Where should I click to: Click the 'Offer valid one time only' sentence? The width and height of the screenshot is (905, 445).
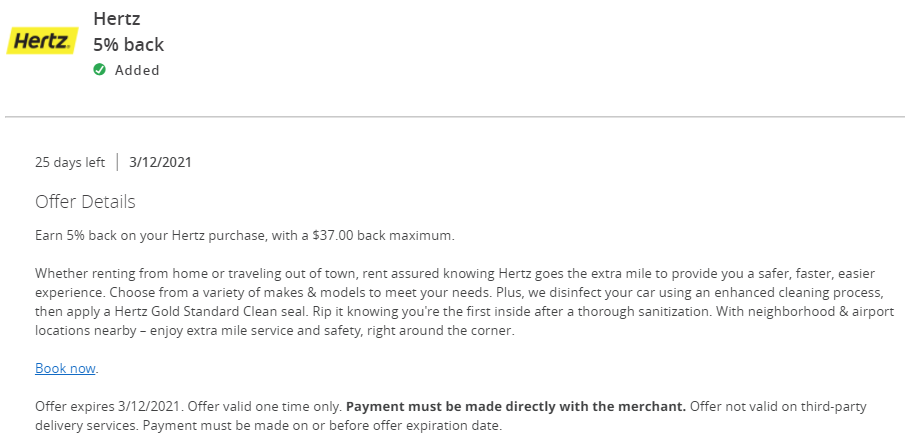(265, 406)
